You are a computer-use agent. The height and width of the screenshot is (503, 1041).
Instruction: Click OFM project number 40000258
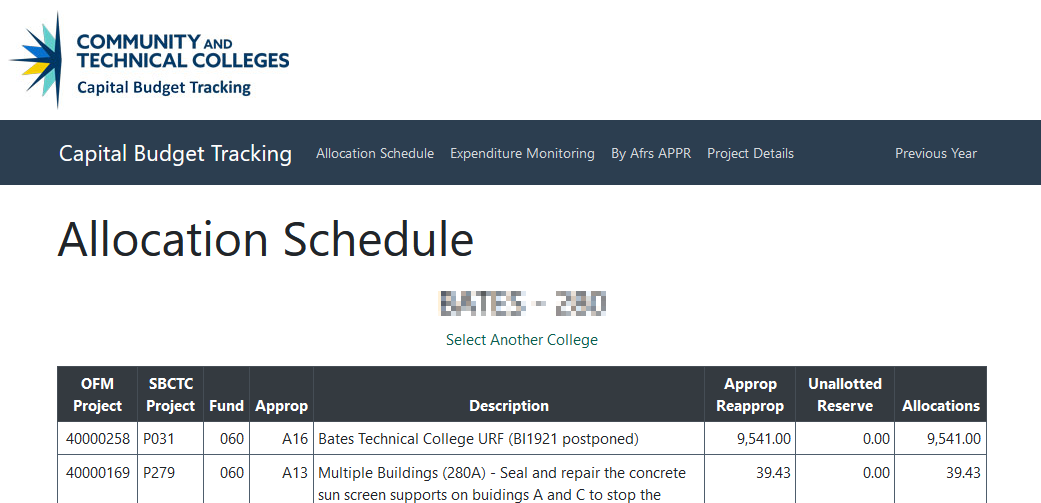click(x=97, y=438)
